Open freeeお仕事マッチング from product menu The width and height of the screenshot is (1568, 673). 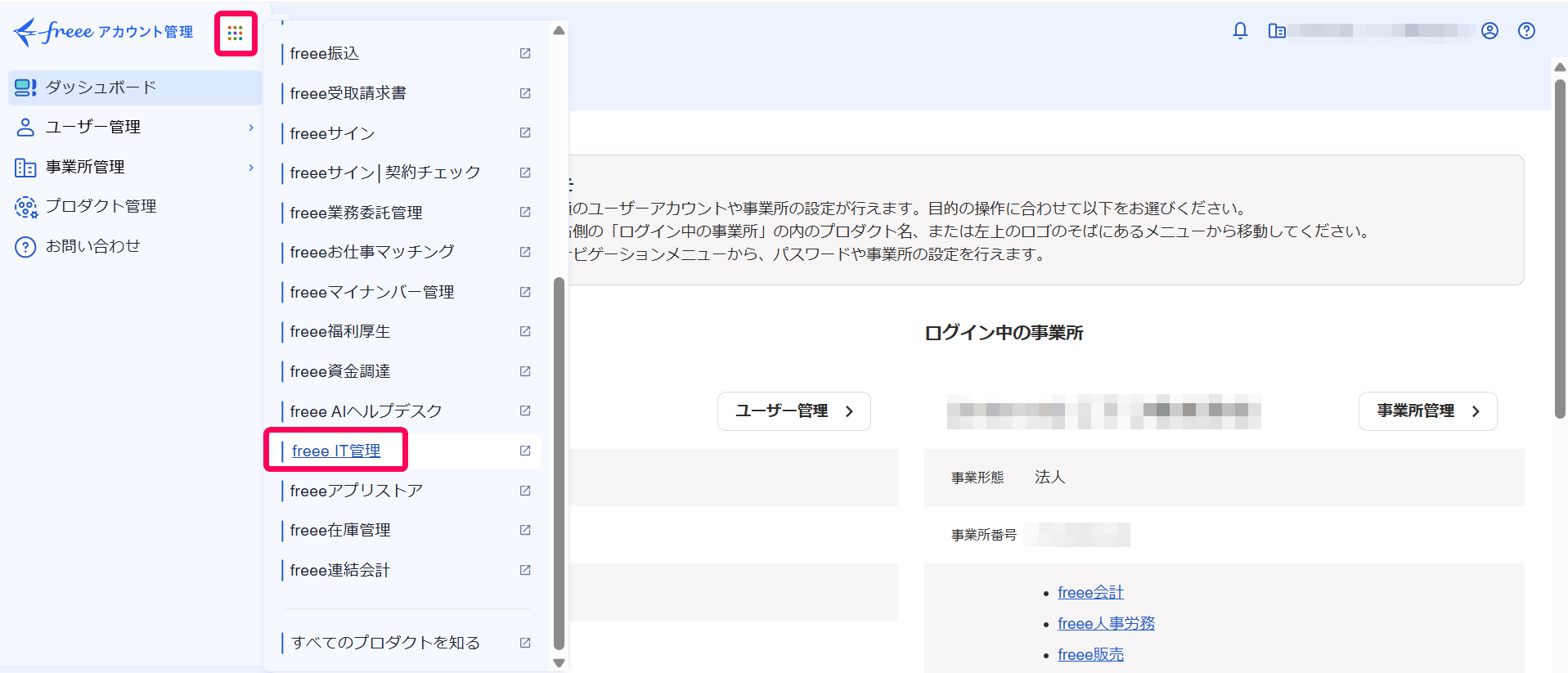(372, 252)
